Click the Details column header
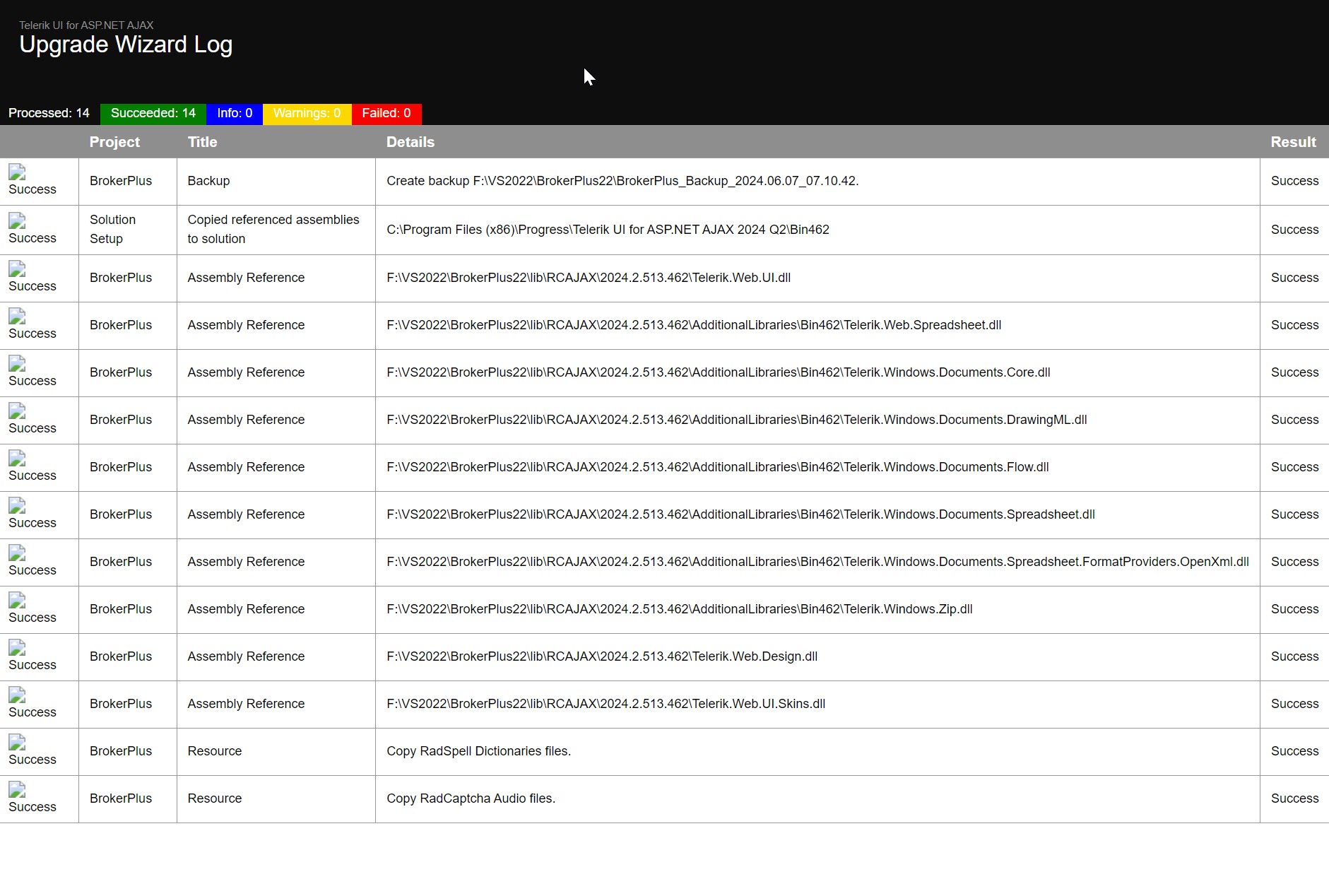The height and width of the screenshot is (896, 1329). tap(410, 142)
